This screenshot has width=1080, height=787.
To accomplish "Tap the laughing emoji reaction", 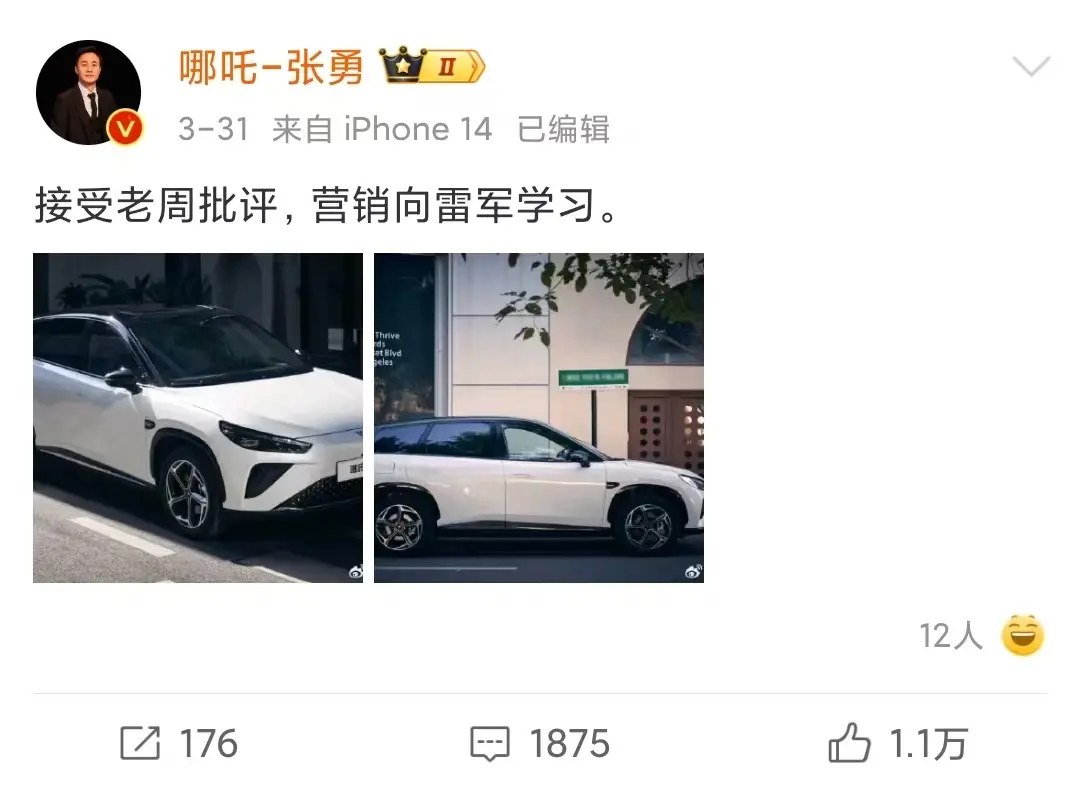I will point(1023,635).
